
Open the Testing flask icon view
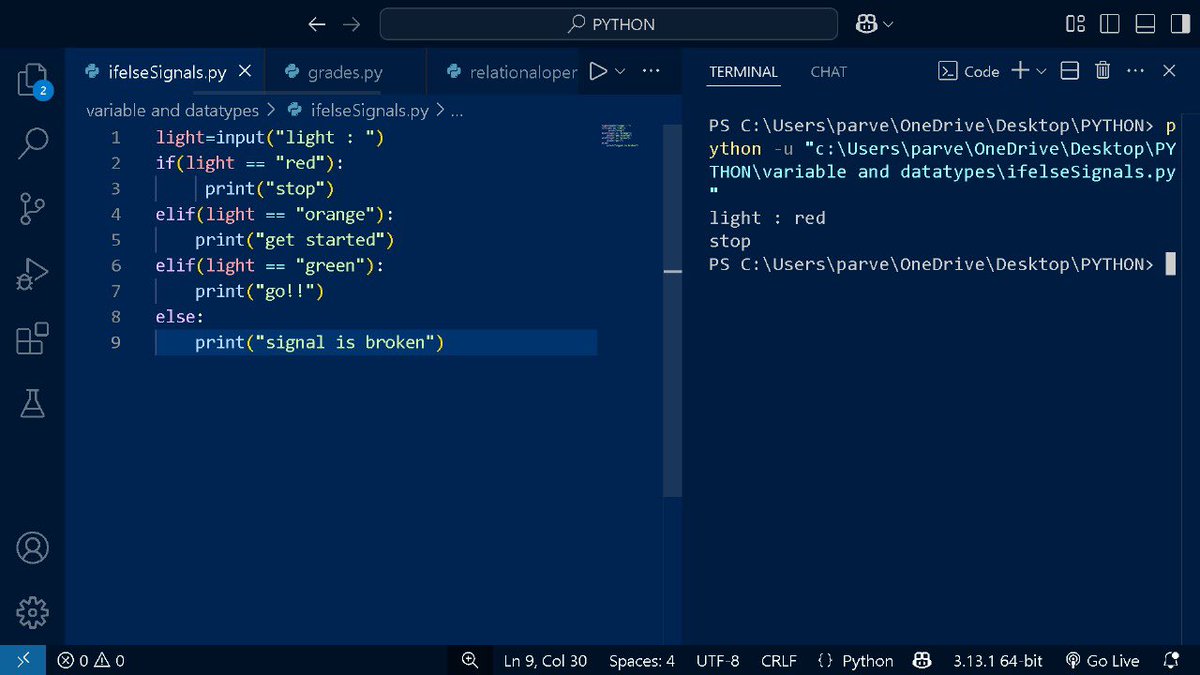click(x=33, y=403)
